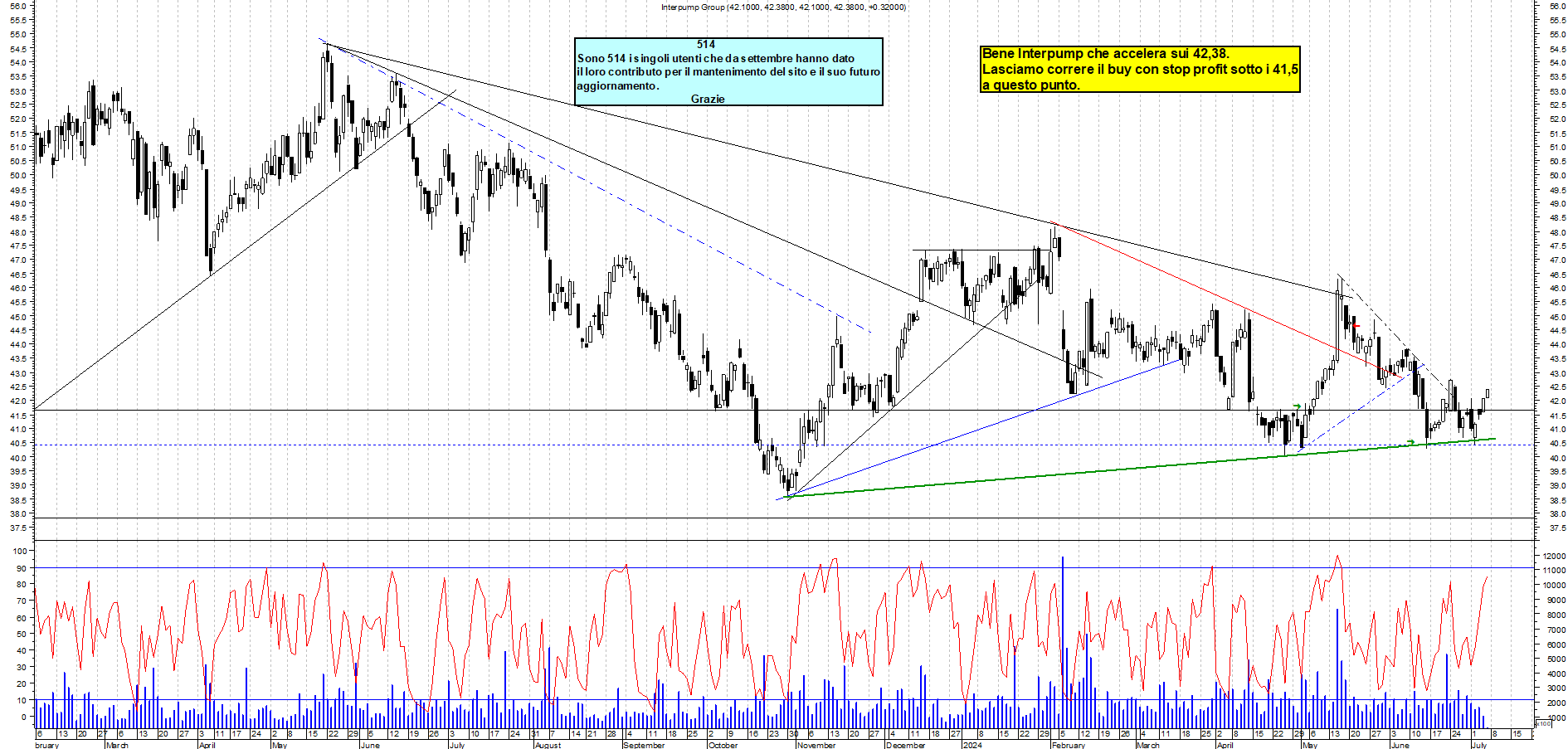Click the '514' heading in the cyan box

coord(706,45)
